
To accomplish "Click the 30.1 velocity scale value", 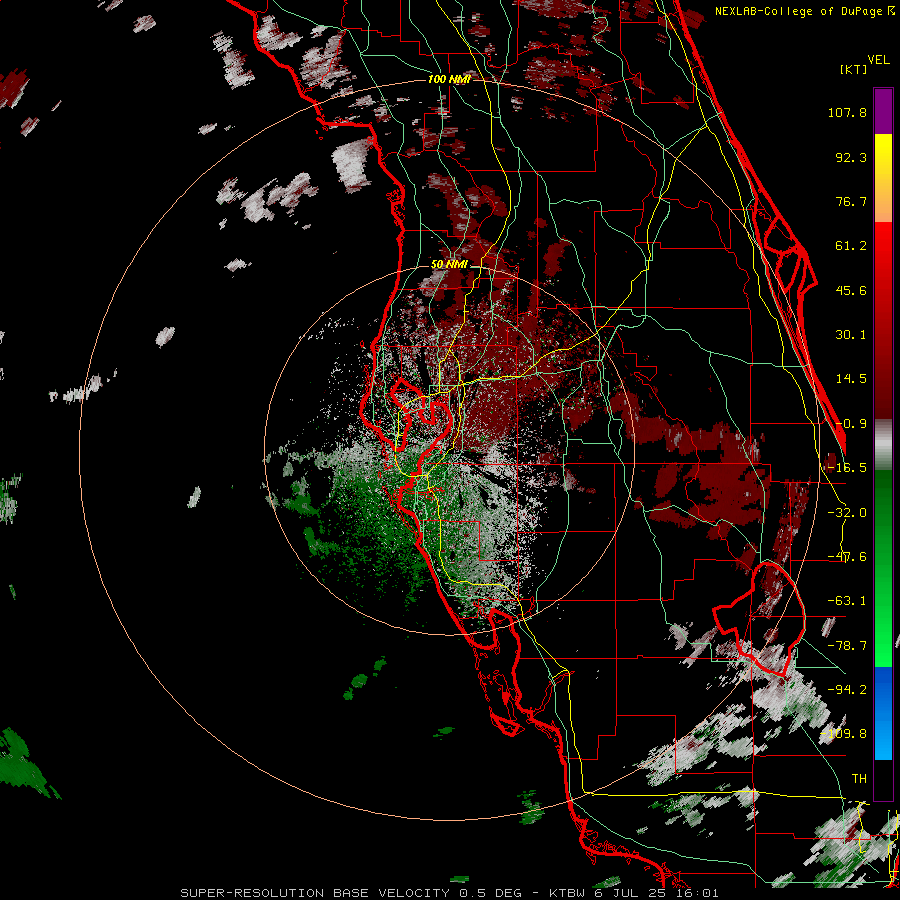I will click(851, 335).
